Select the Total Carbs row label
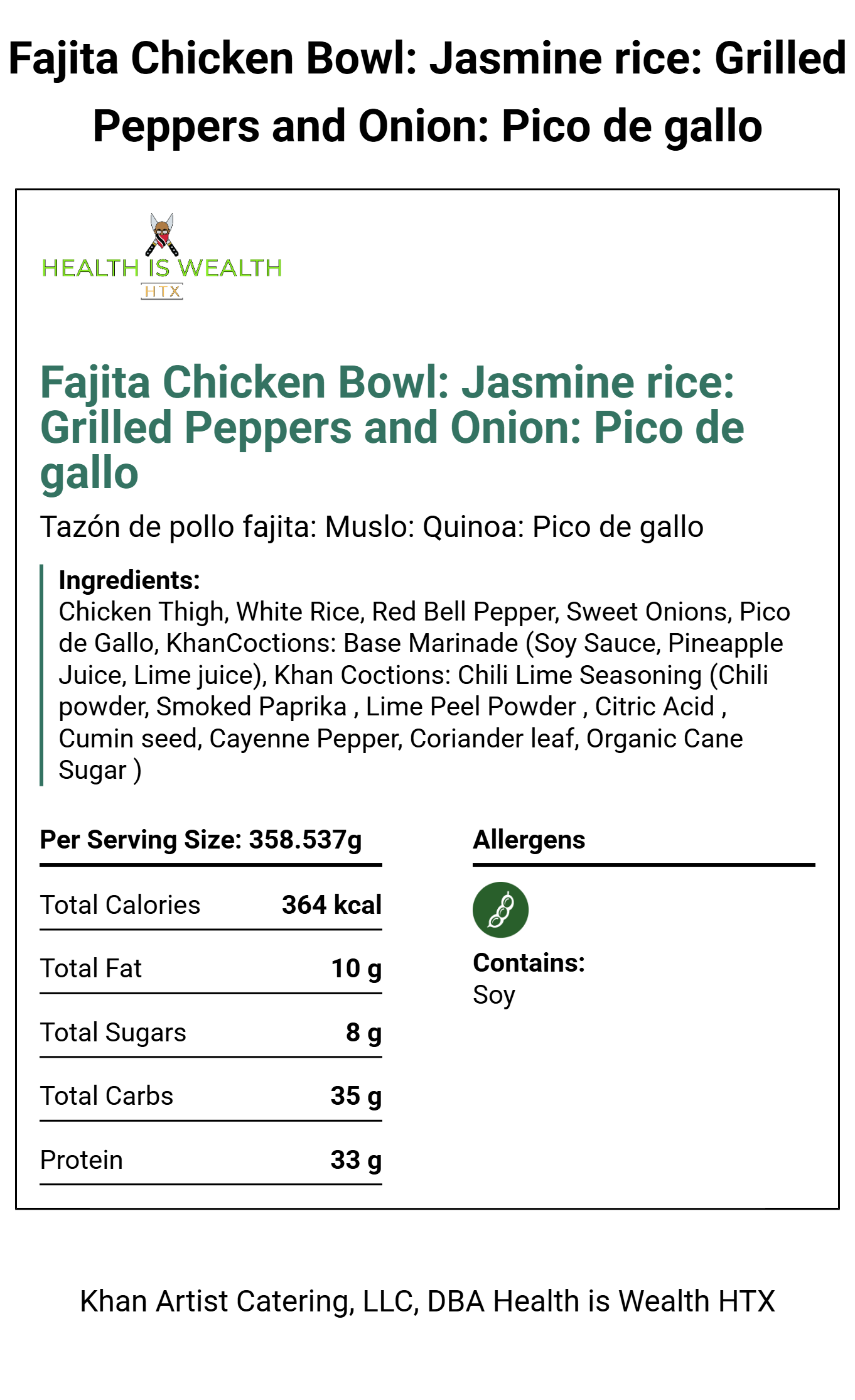This screenshot has height=1400, width=855. [107, 1096]
